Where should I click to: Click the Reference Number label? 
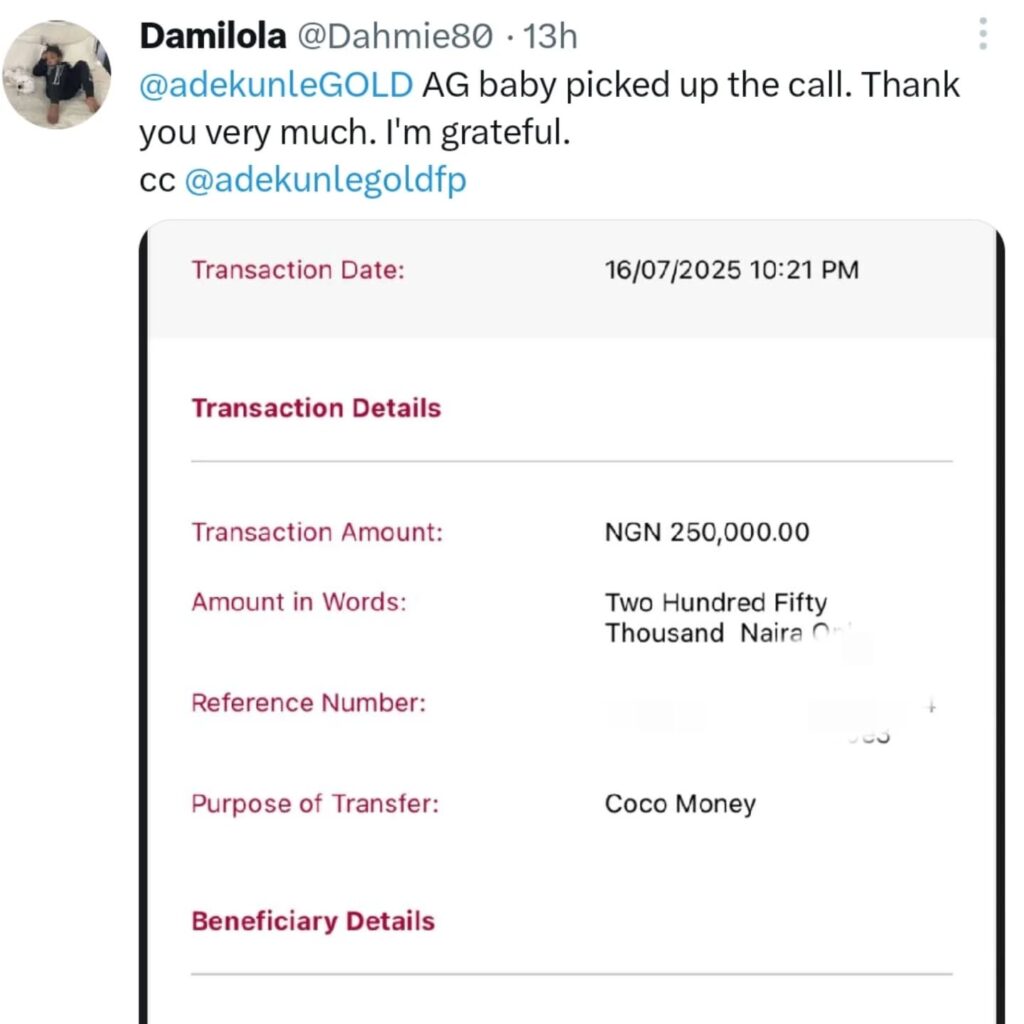tap(308, 703)
